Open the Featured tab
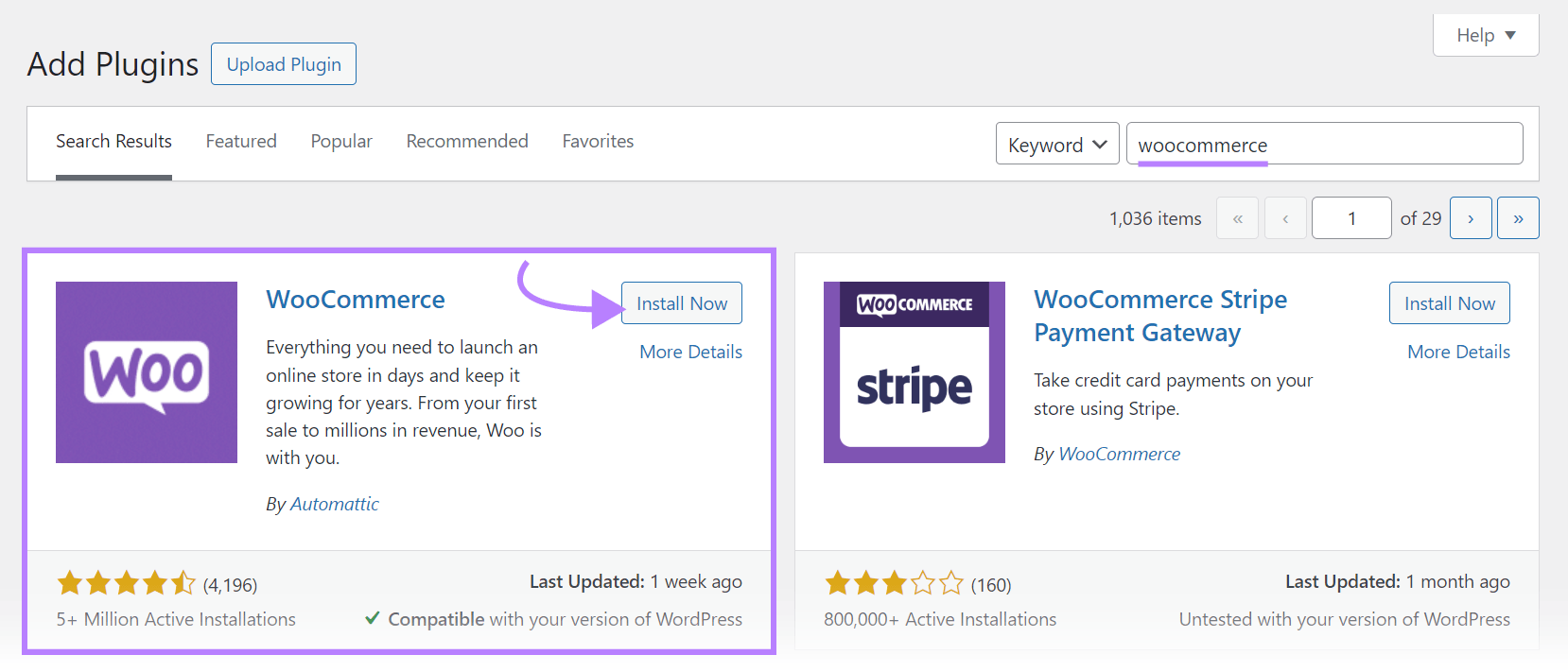This screenshot has height=672, width=1568. [241, 141]
